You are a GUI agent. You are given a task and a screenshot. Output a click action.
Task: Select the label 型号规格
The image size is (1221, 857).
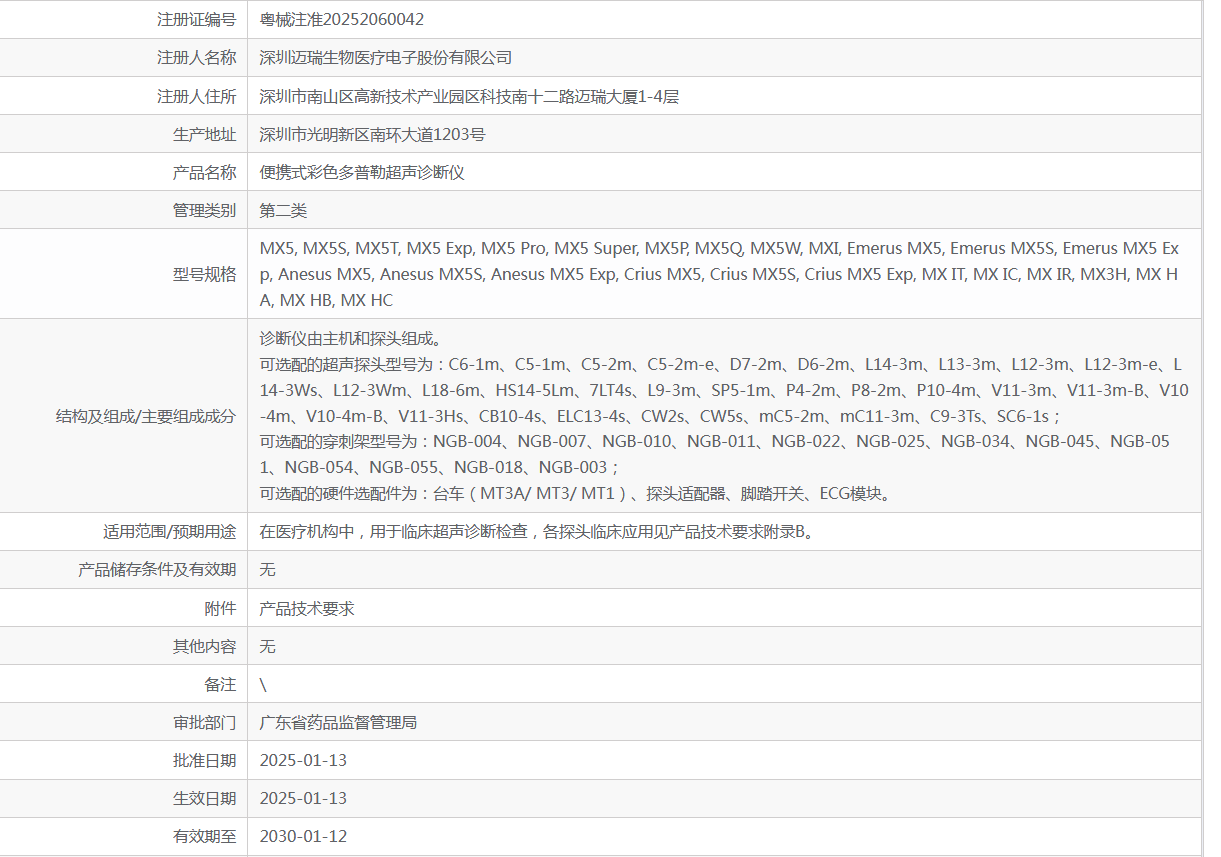pyautogui.click(x=205, y=274)
